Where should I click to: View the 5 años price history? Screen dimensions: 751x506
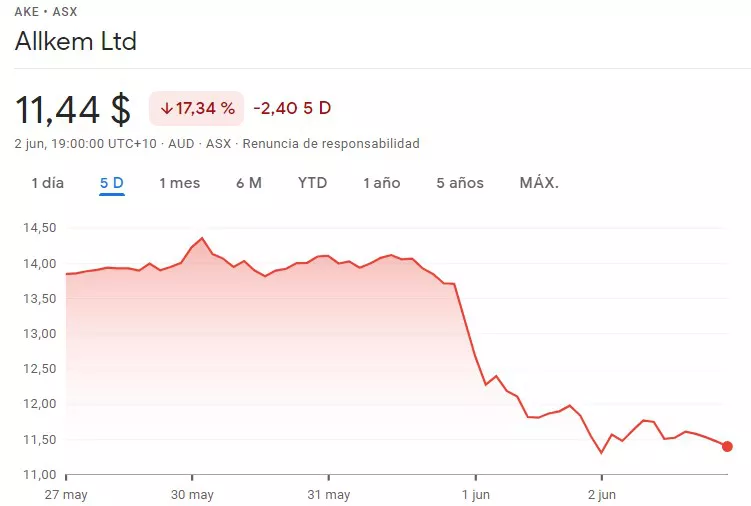460,183
